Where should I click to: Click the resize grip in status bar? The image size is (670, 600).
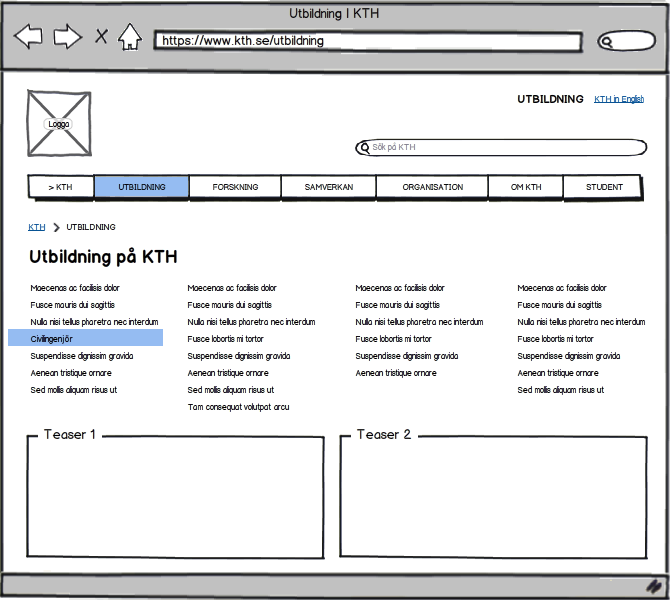(x=653, y=585)
